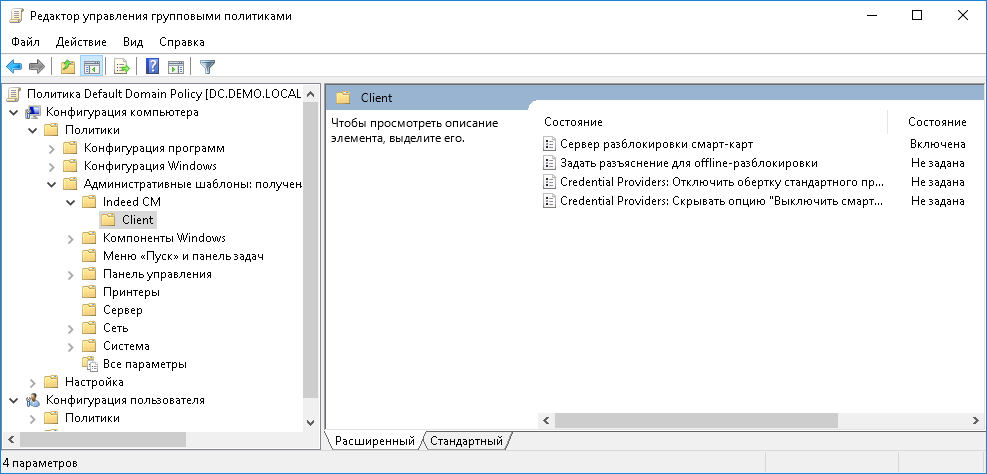Click the Export list toolbar icon

pyautogui.click(x=122, y=67)
